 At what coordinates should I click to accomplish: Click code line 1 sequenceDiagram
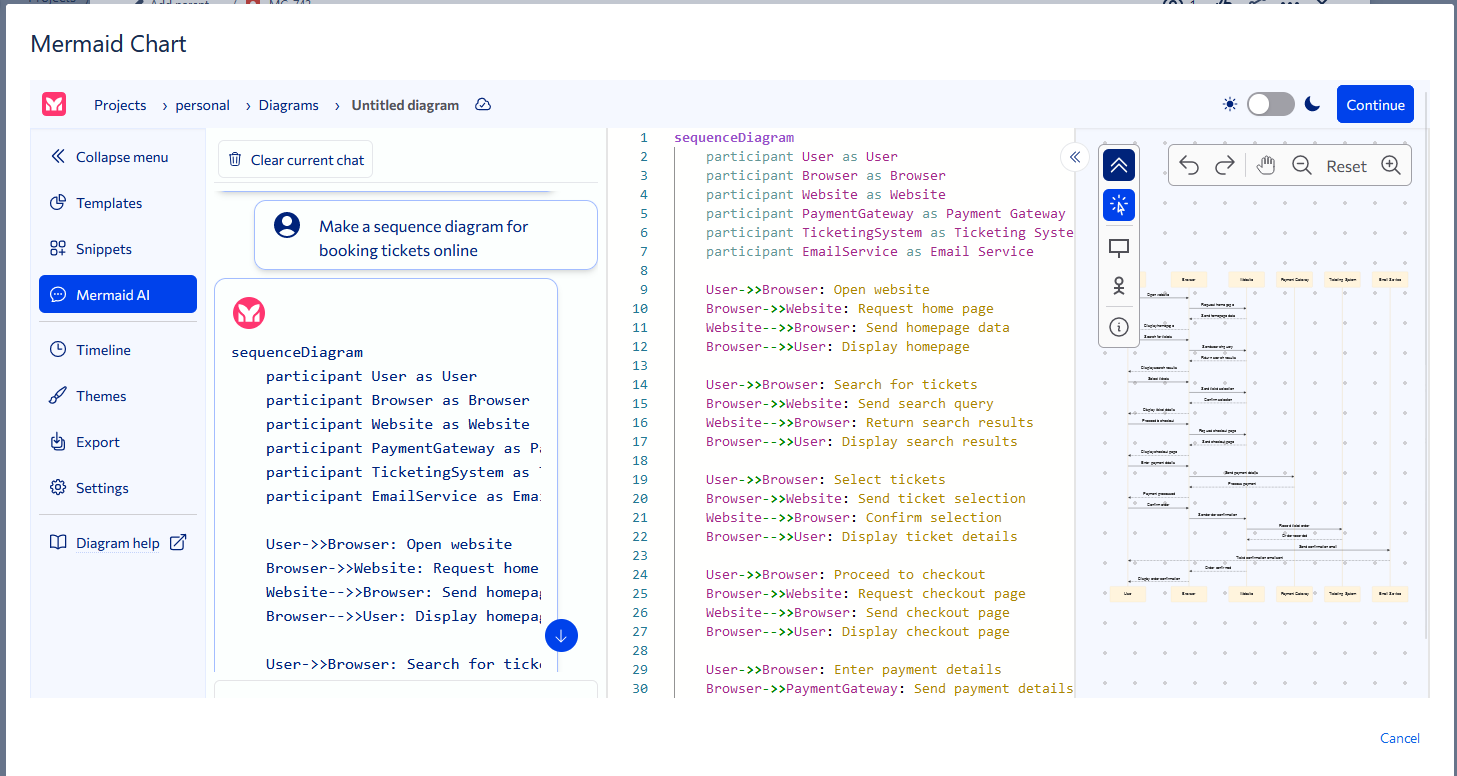click(x=734, y=138)
